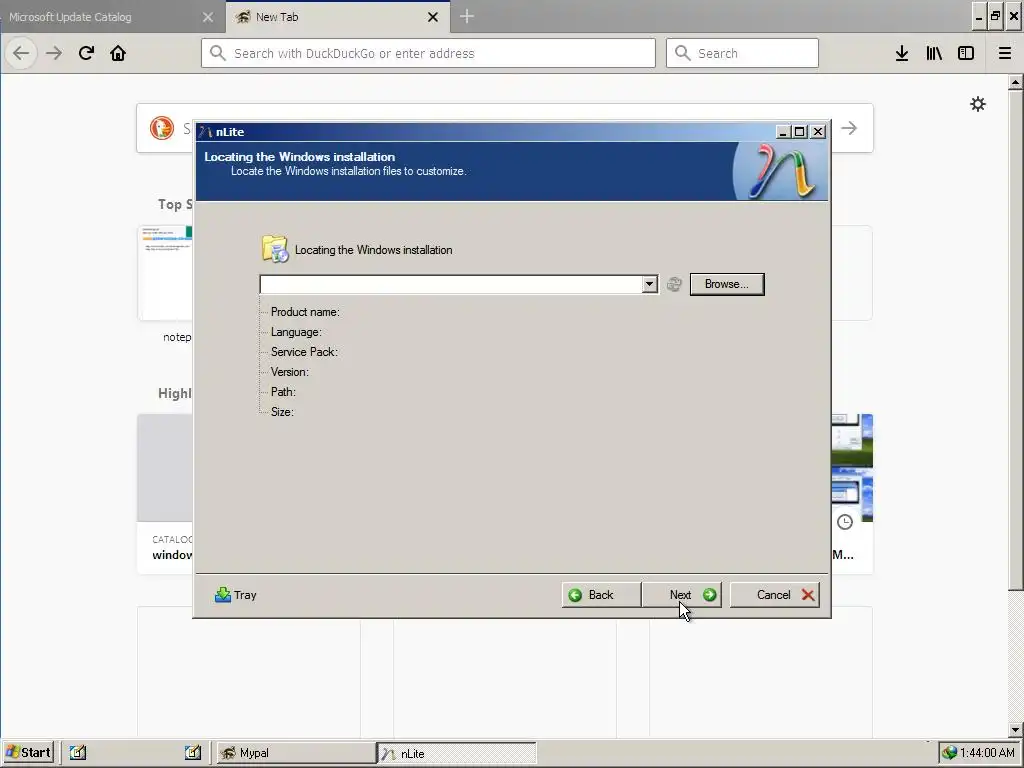The width and height of the screenshot is (1024, 768).
Task: Restore down the browser window
Action: click(995, 16)
